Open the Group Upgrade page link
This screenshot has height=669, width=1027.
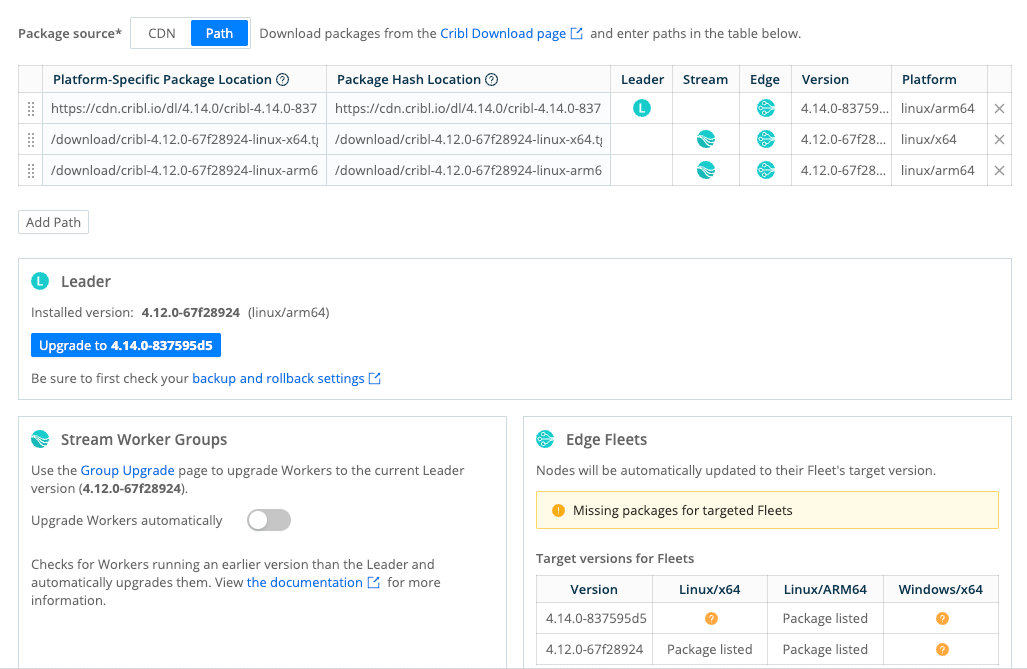(128, 470)
